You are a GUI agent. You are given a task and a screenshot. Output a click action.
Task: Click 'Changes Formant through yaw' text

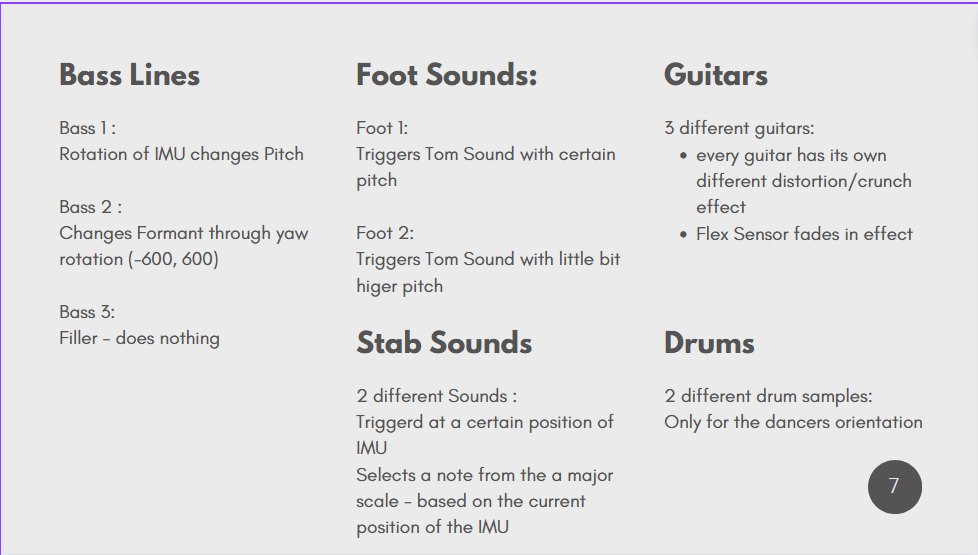coord(184,234)
